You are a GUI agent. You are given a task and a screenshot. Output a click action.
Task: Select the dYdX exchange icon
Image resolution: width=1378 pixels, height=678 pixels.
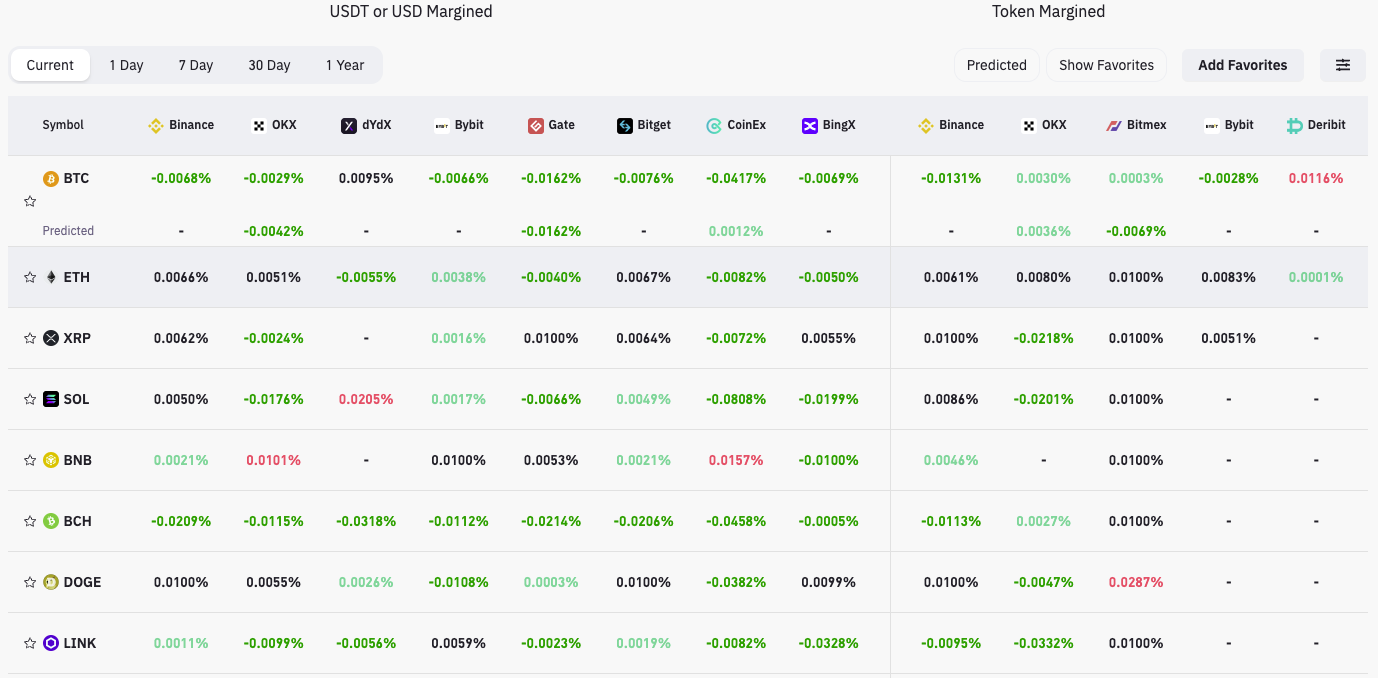(x=349, y=125)
